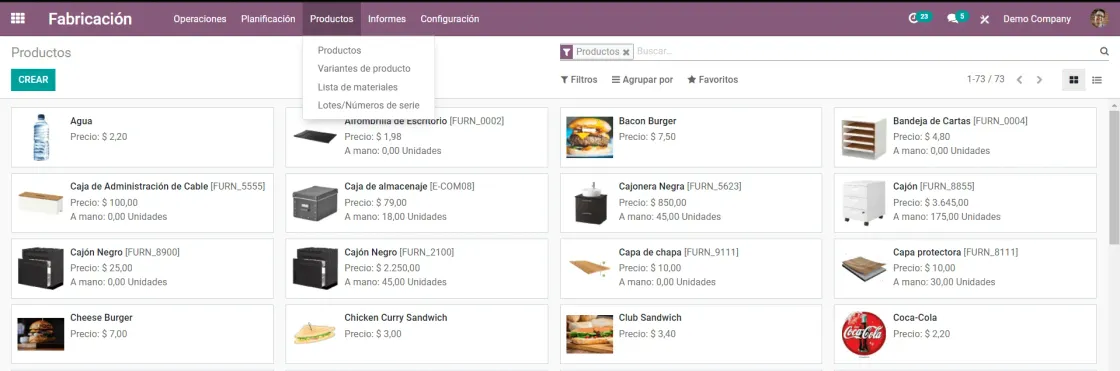Open the Caja de Administración de Cable image
1120x371 pixels.
tap(41, 202)
